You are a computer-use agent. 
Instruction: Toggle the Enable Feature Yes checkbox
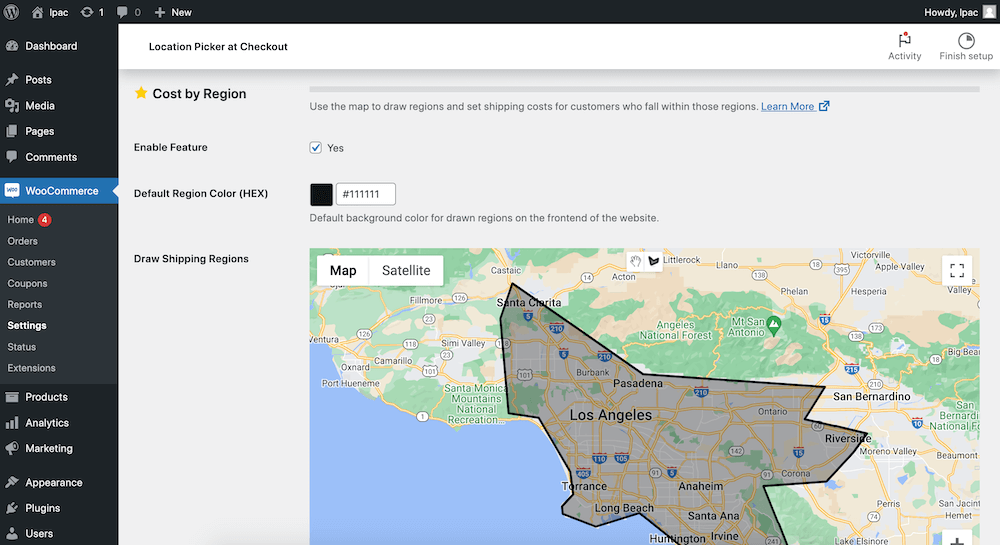coord(316,147)
